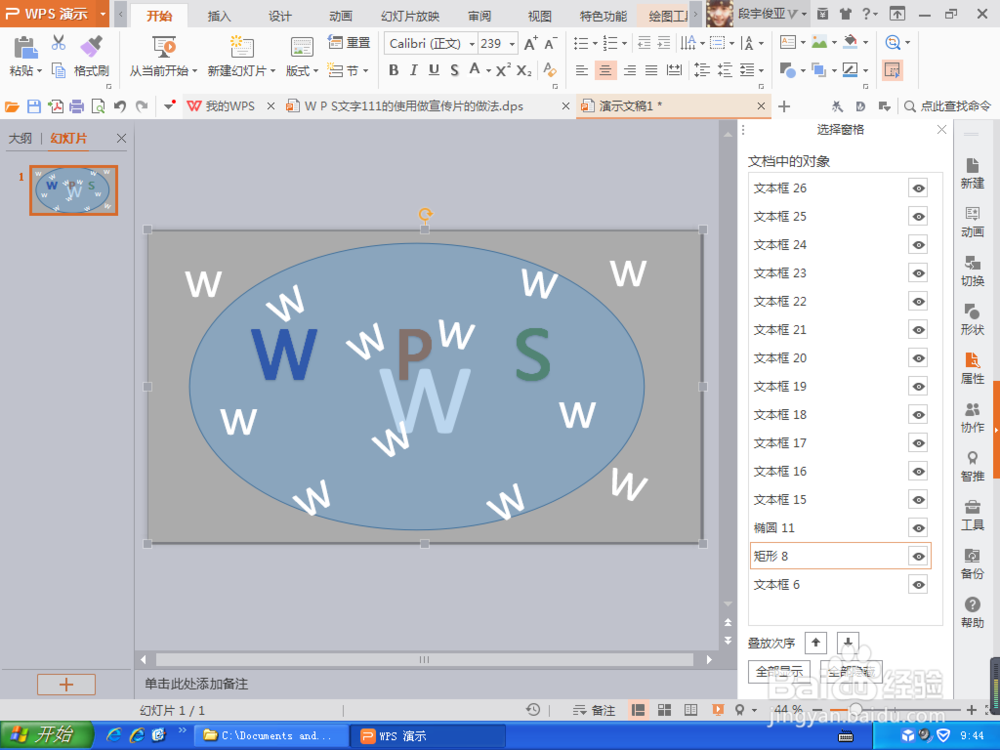Hide 文本框 6 with eye icon
The image size is (1000, 750).
918,585
